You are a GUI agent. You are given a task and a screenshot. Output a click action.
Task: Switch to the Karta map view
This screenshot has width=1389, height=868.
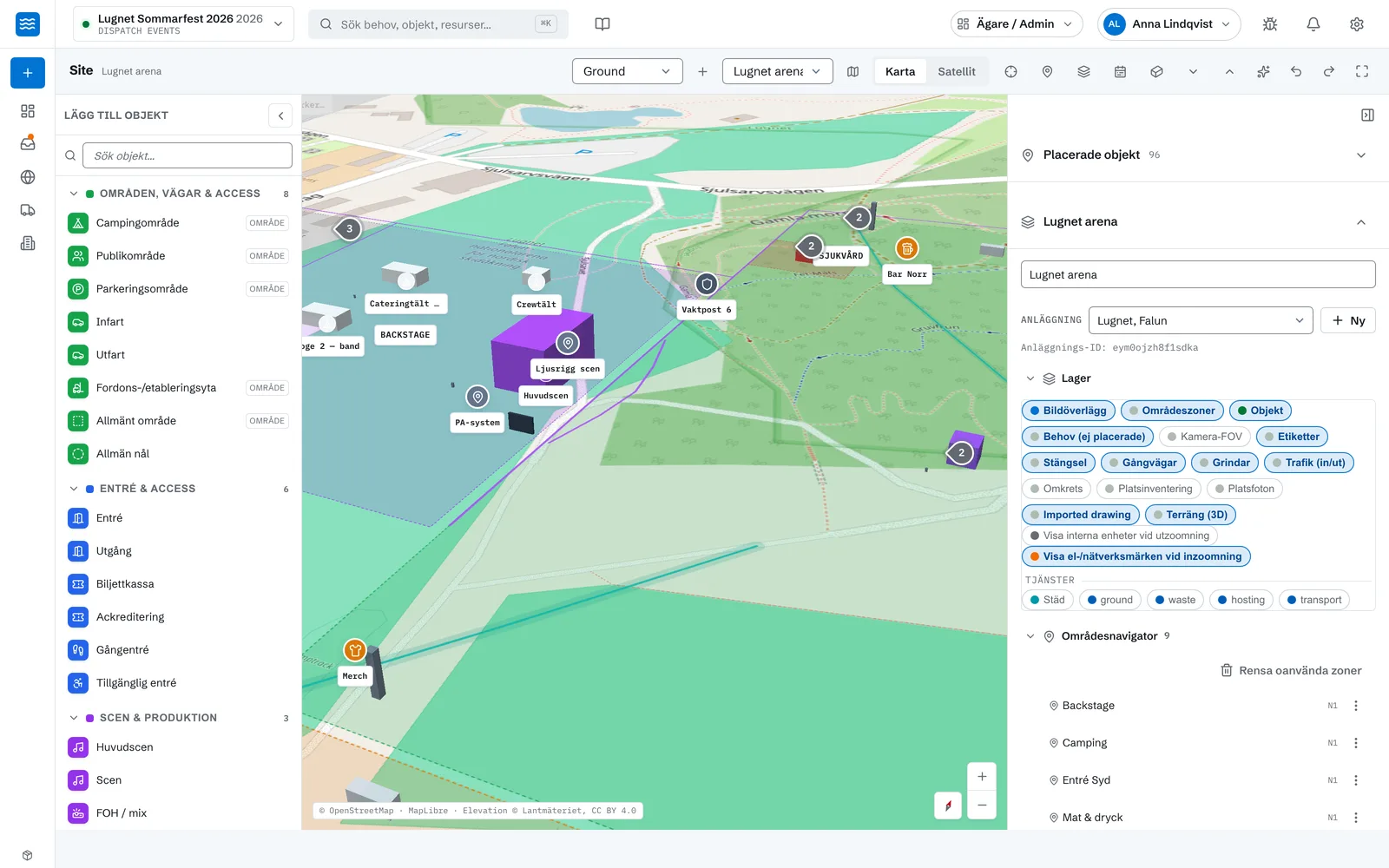click(900, 71)
